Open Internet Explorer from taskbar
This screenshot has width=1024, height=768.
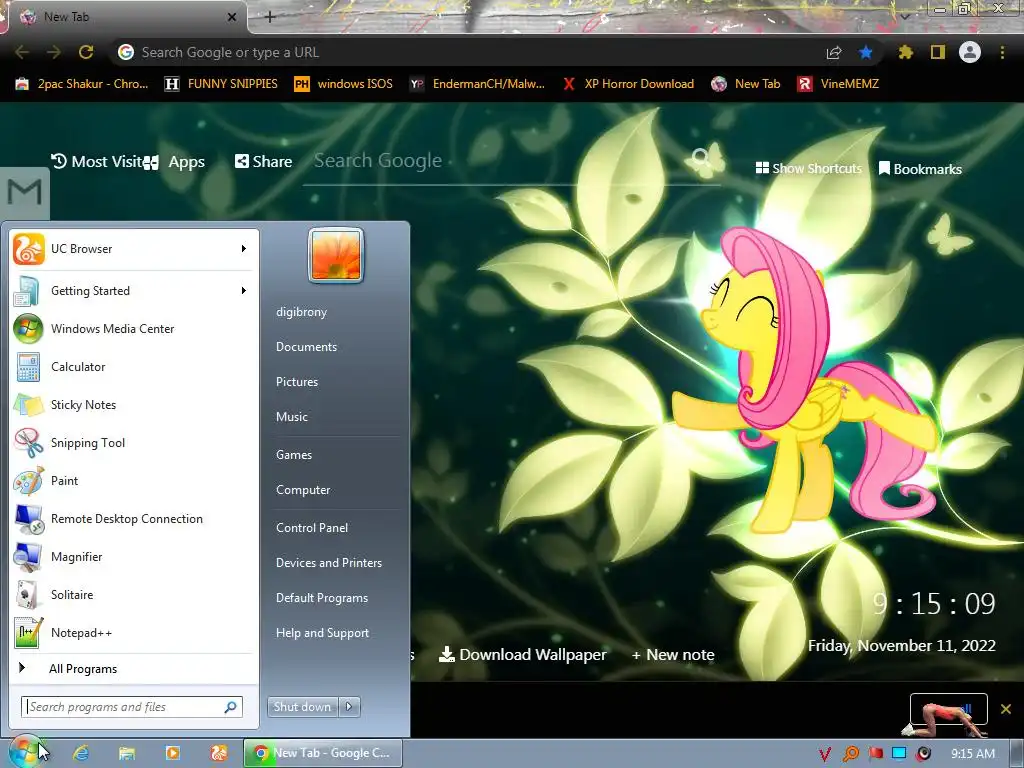click(x=81, y=753)
